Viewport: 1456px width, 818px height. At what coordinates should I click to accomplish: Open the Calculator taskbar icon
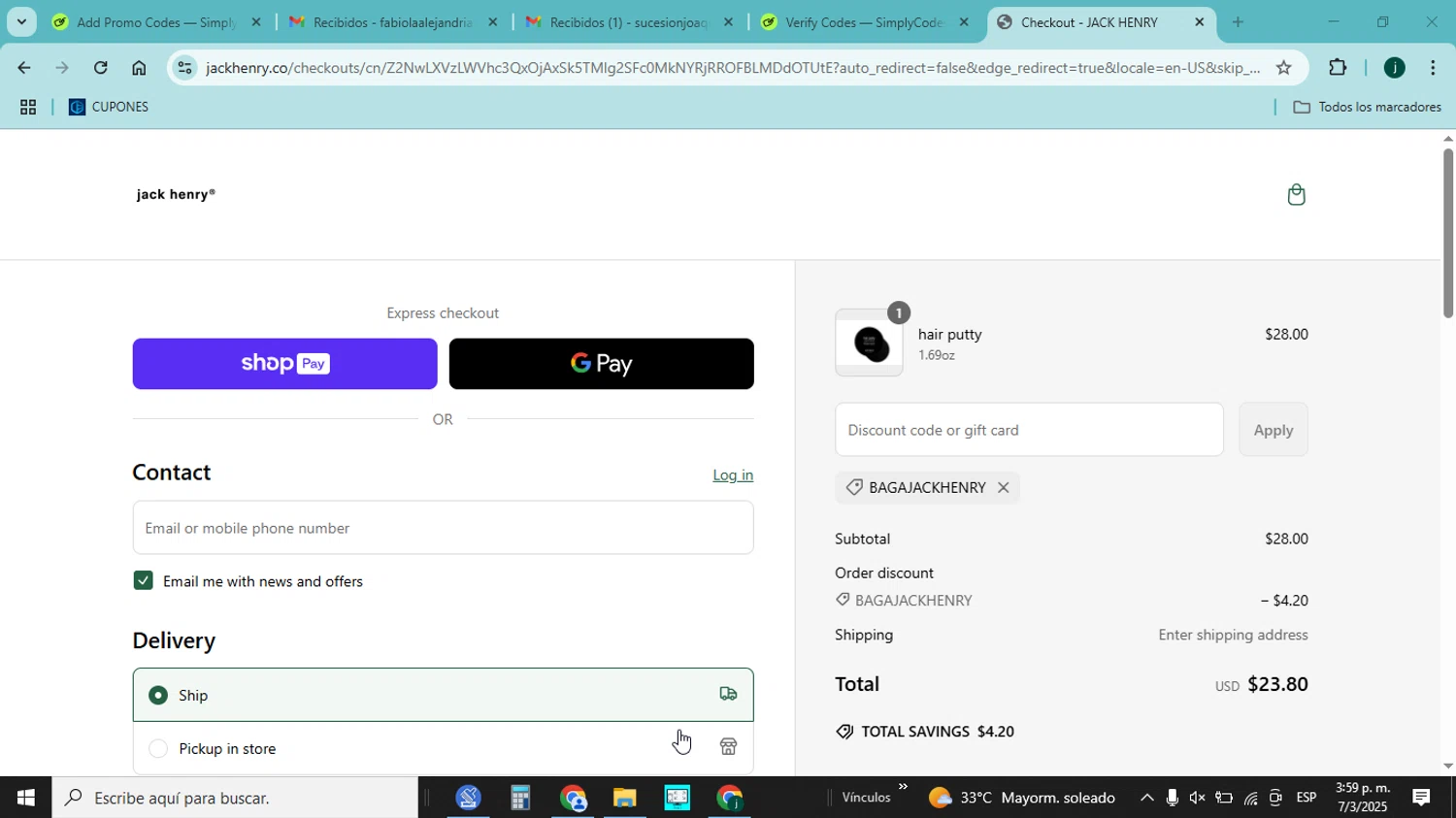(520, 799)
